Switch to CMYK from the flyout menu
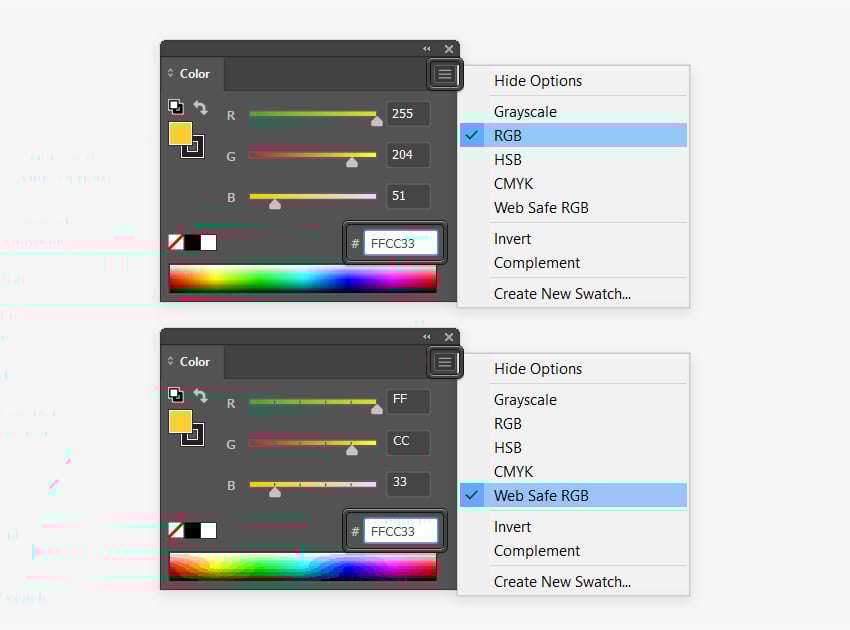 [x=511, y=183]
